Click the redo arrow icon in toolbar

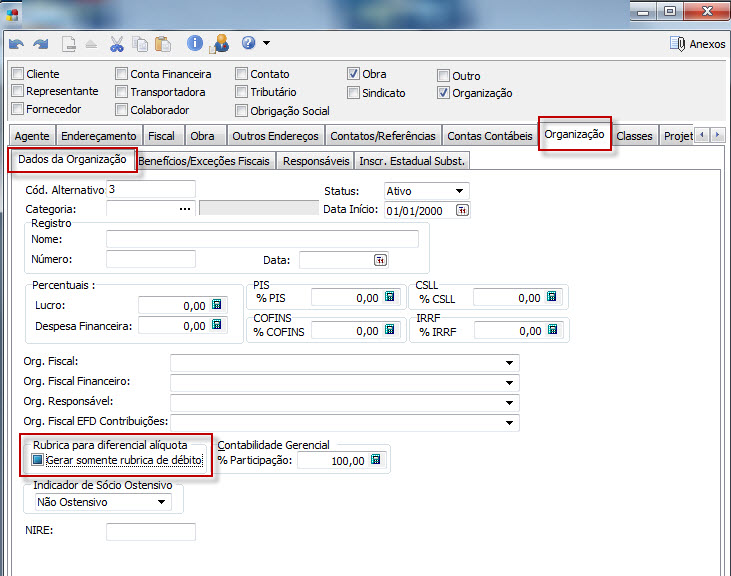tap(40, 44)
